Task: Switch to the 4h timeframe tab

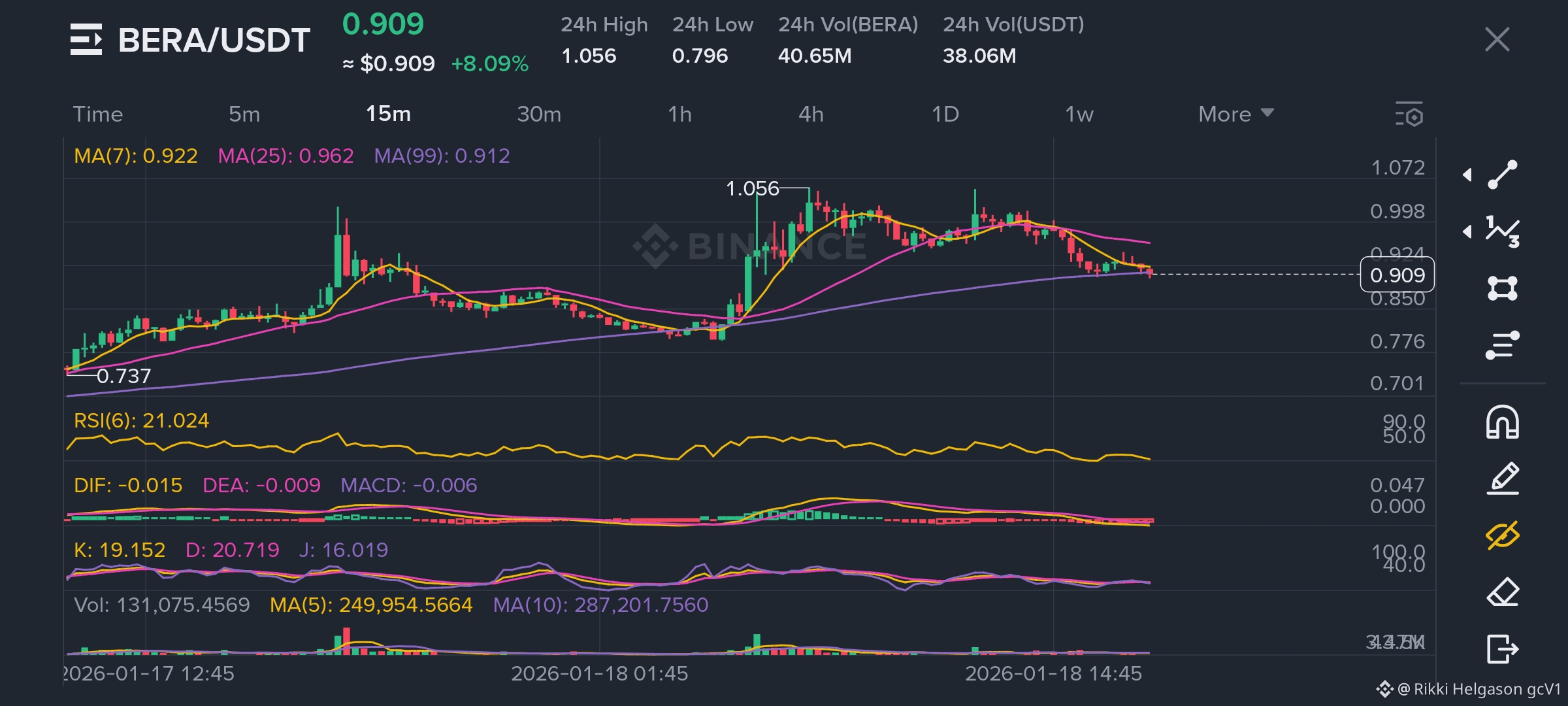Action: click(x=811, y=114)
